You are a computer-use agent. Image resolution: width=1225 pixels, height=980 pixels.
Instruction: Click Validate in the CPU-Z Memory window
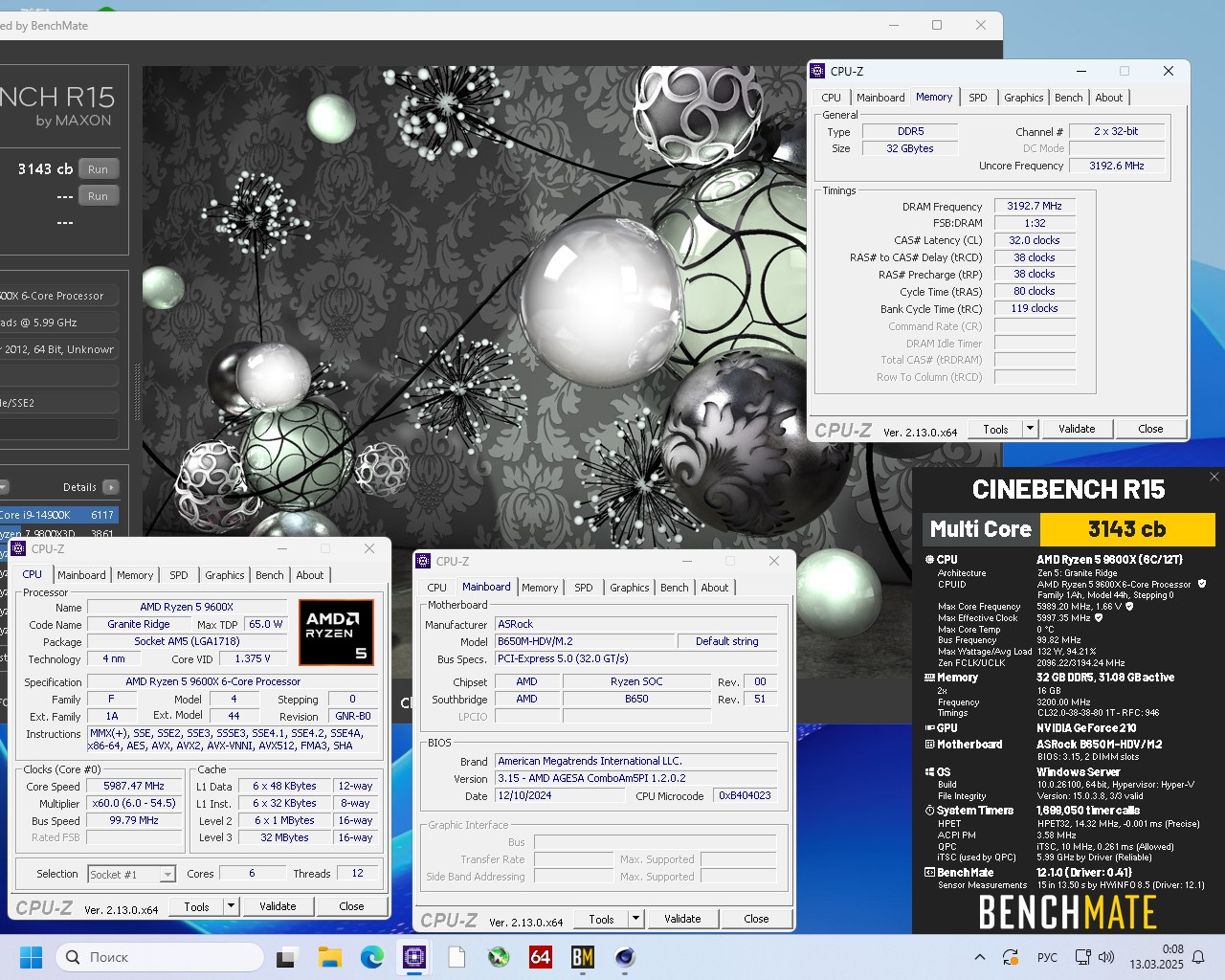1077,429
